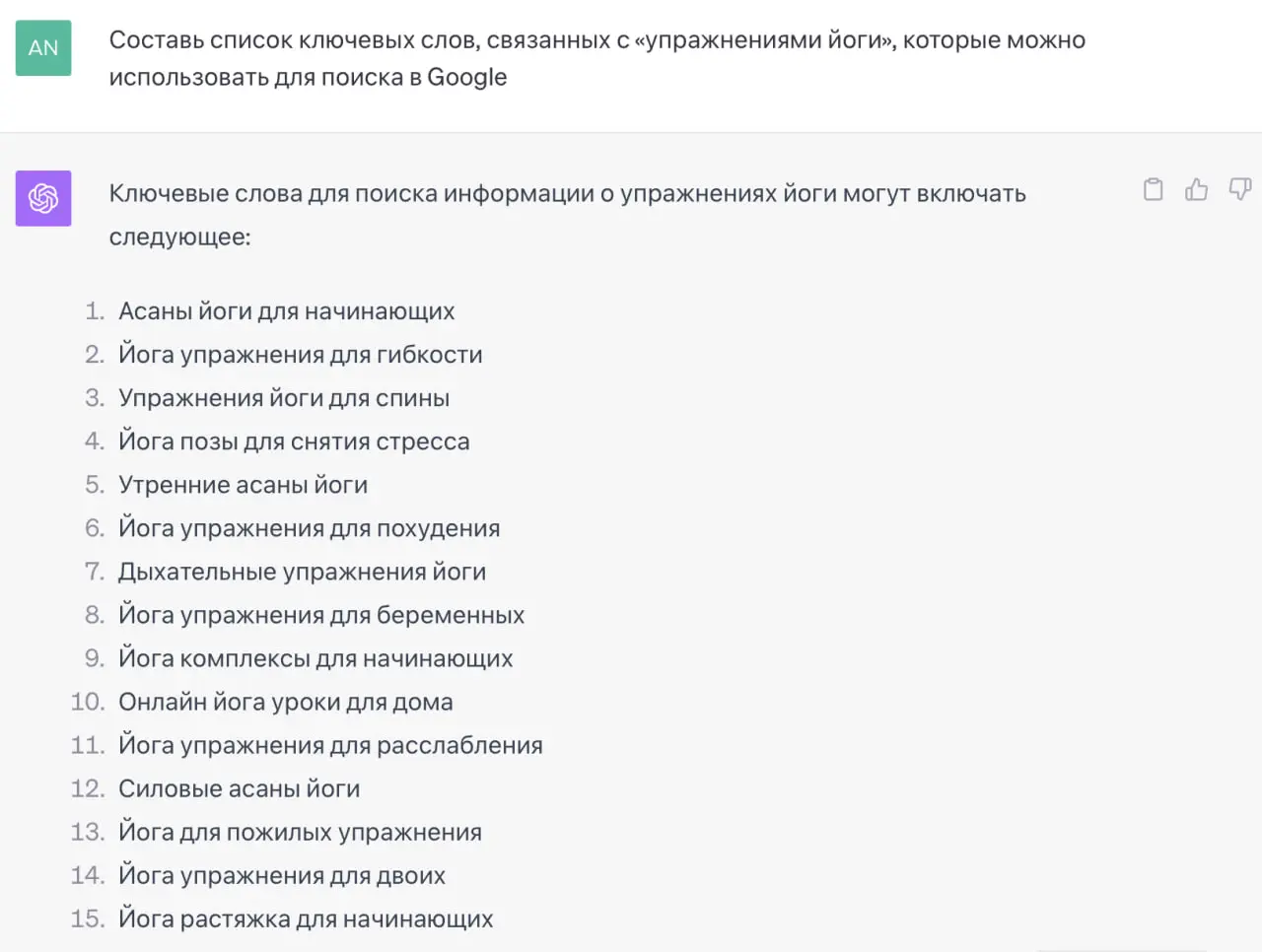Select list item 'Йога упражнения для похудения'
The height and width of the screenshot is (952, 1262).
[x=310, y=528]
